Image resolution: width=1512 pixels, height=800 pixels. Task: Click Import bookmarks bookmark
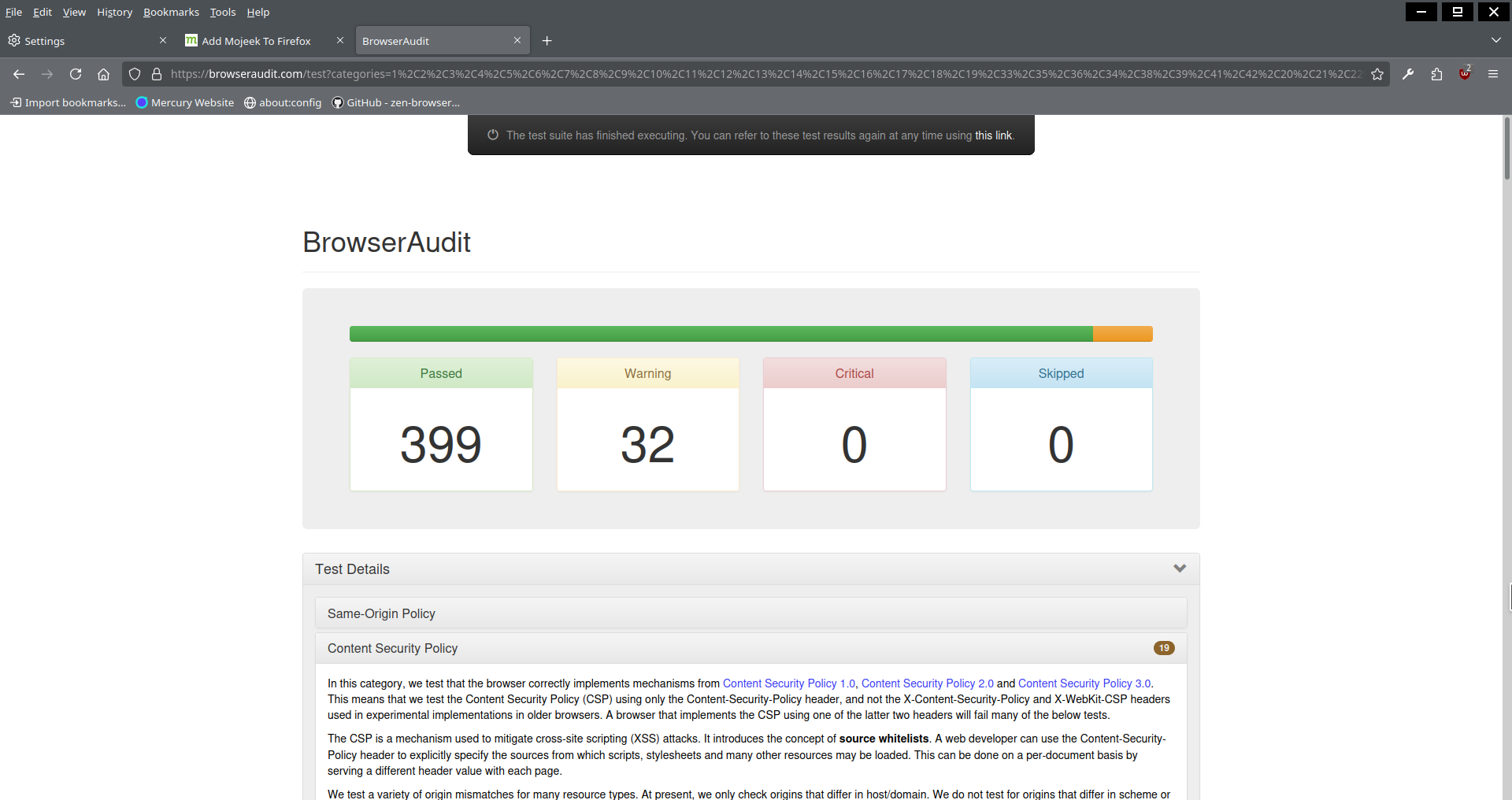68,102
